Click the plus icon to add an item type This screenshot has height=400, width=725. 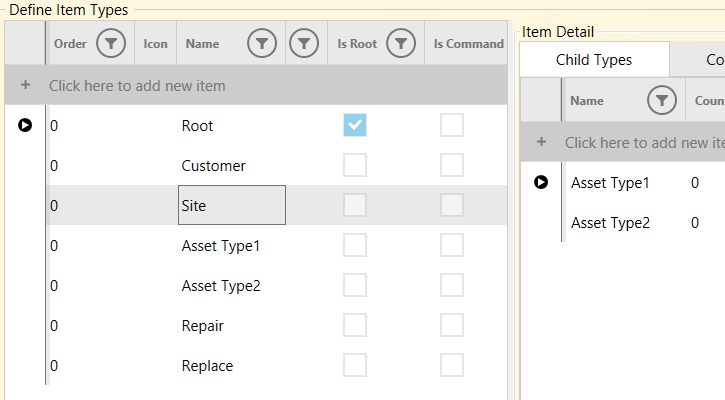[25, 86]
